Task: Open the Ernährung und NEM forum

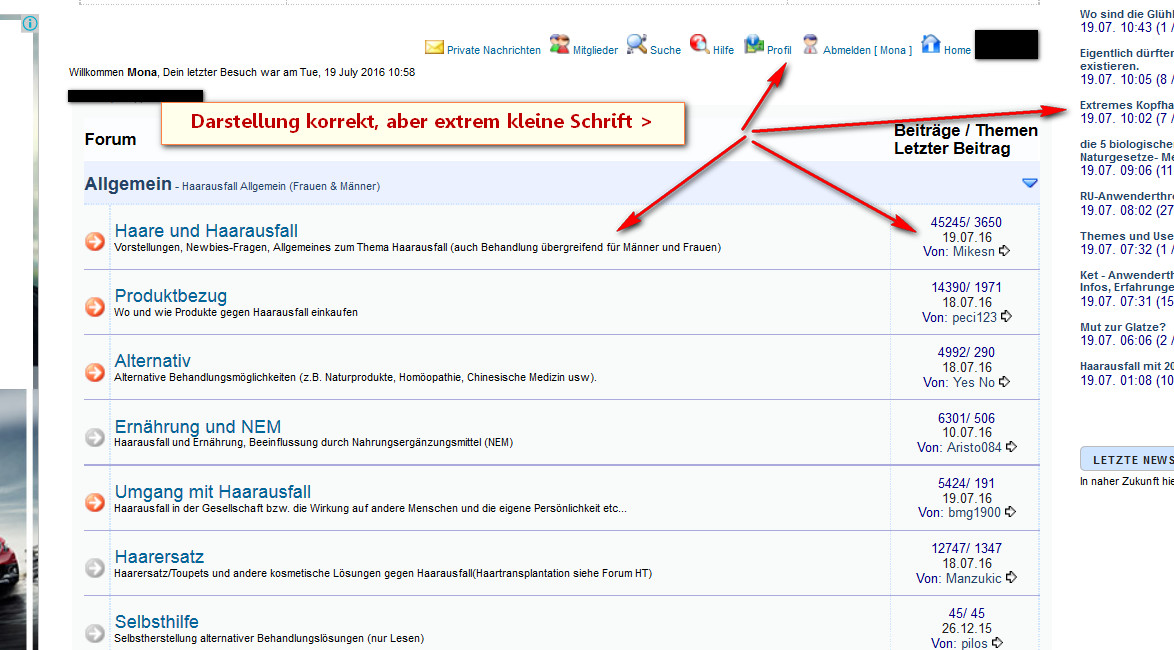Action: pyautogui.click(x=198, y=427)
